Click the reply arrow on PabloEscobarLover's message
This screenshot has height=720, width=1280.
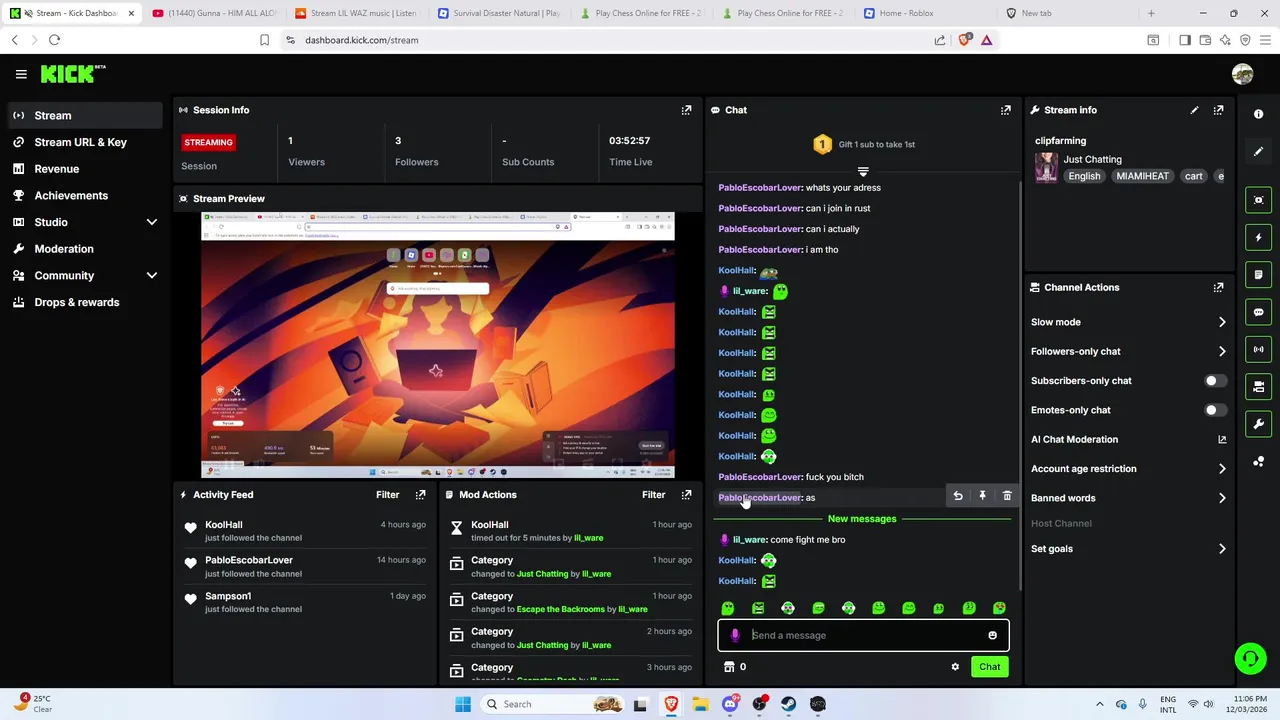957,496
